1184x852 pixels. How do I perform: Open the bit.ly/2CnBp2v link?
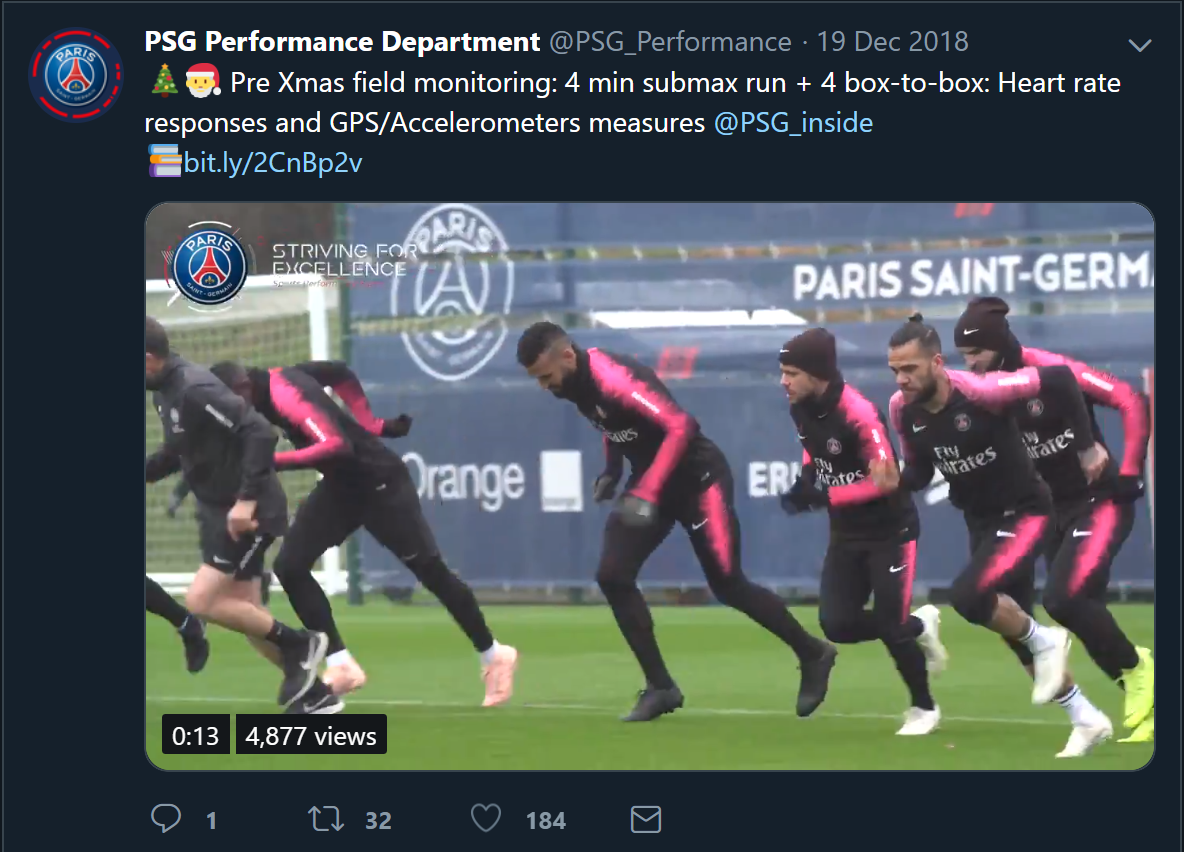[273, 162]
